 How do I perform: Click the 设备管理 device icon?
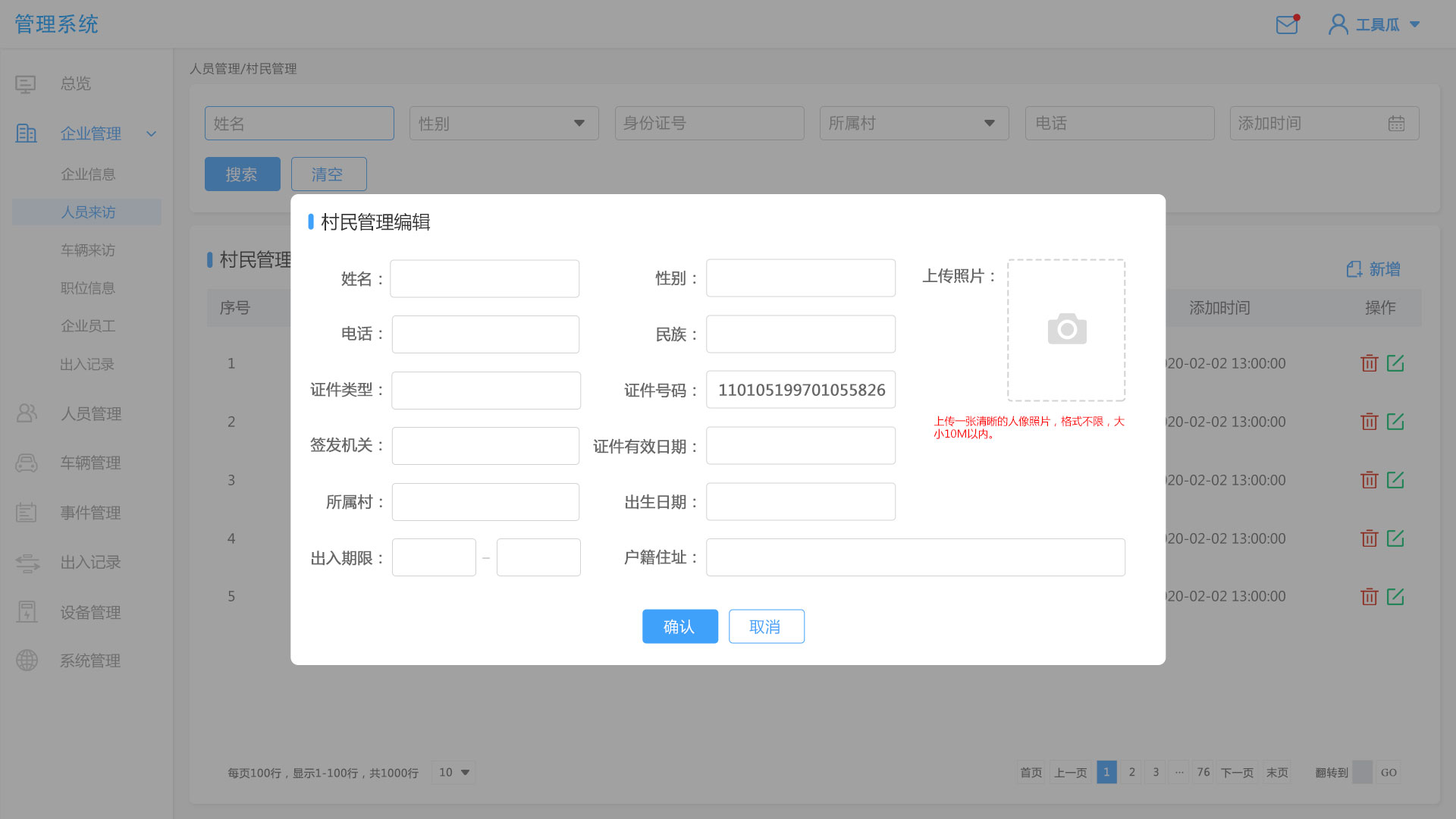tap(27, 612)
